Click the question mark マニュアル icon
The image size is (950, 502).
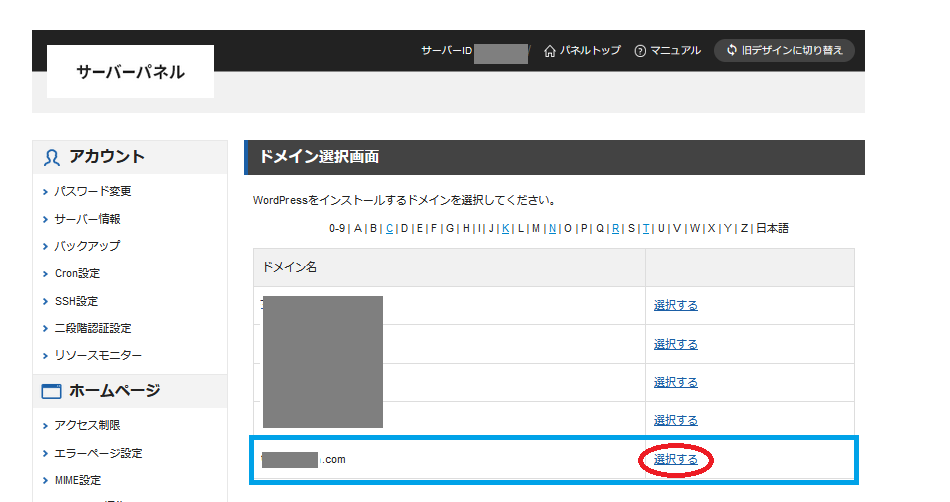[x=640, y=51]
